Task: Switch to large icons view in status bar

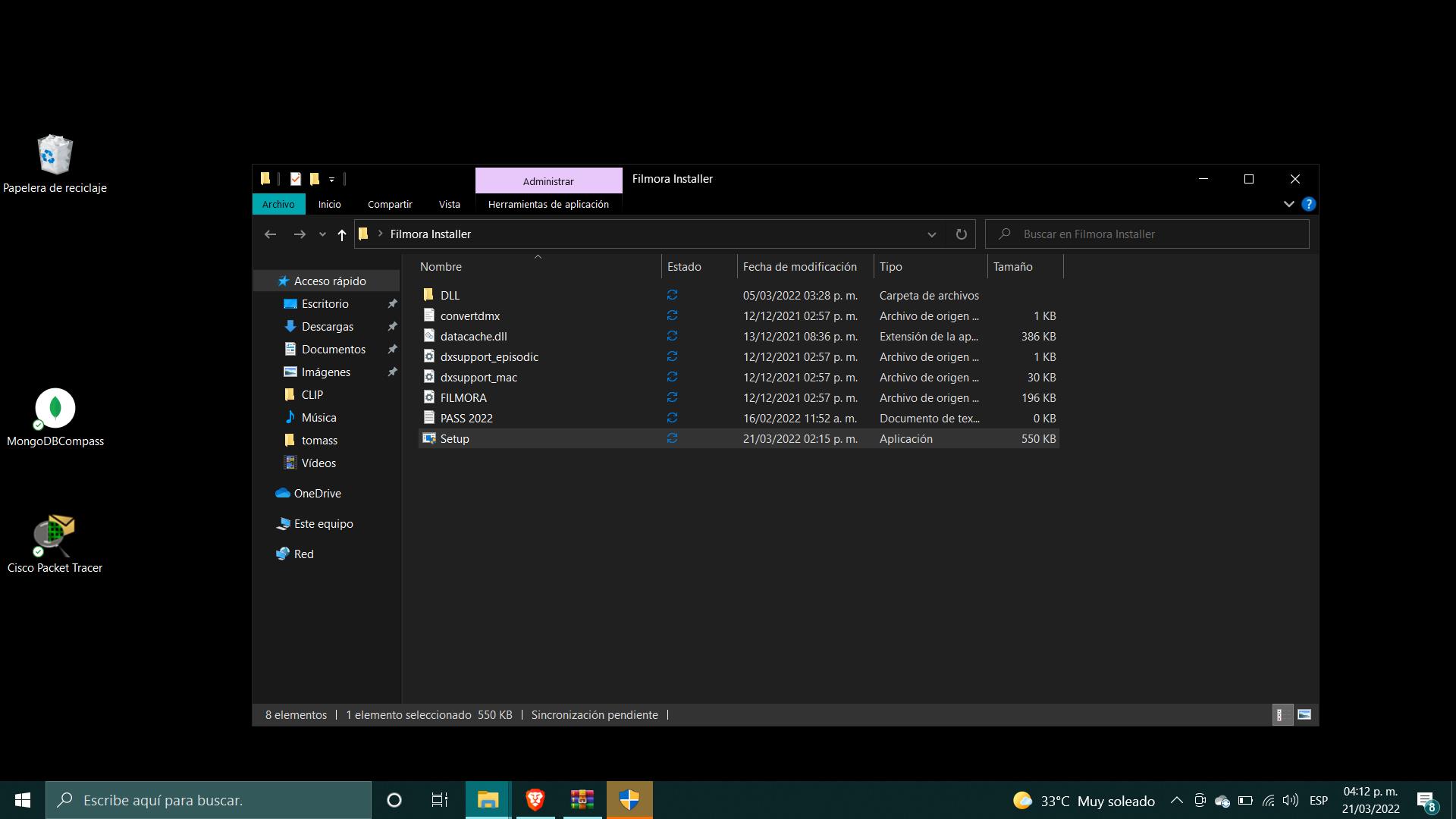Action: (1304, 714)
